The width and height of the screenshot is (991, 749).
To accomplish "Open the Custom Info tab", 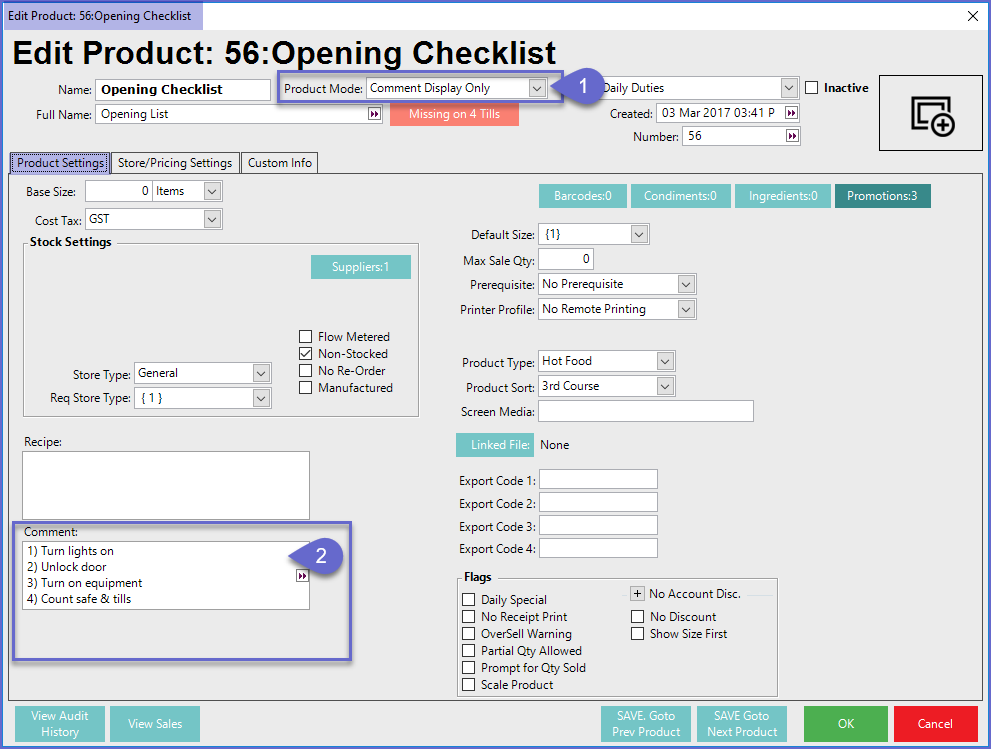I will [x=280, y=163].
